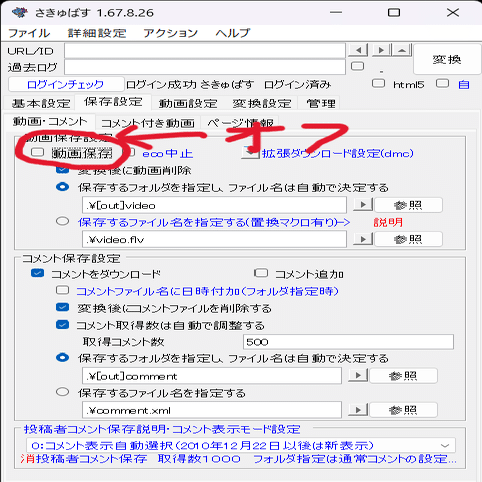
Task: Select video radio 保存するフォルダを指定し
Action: [x=62, y=187]
